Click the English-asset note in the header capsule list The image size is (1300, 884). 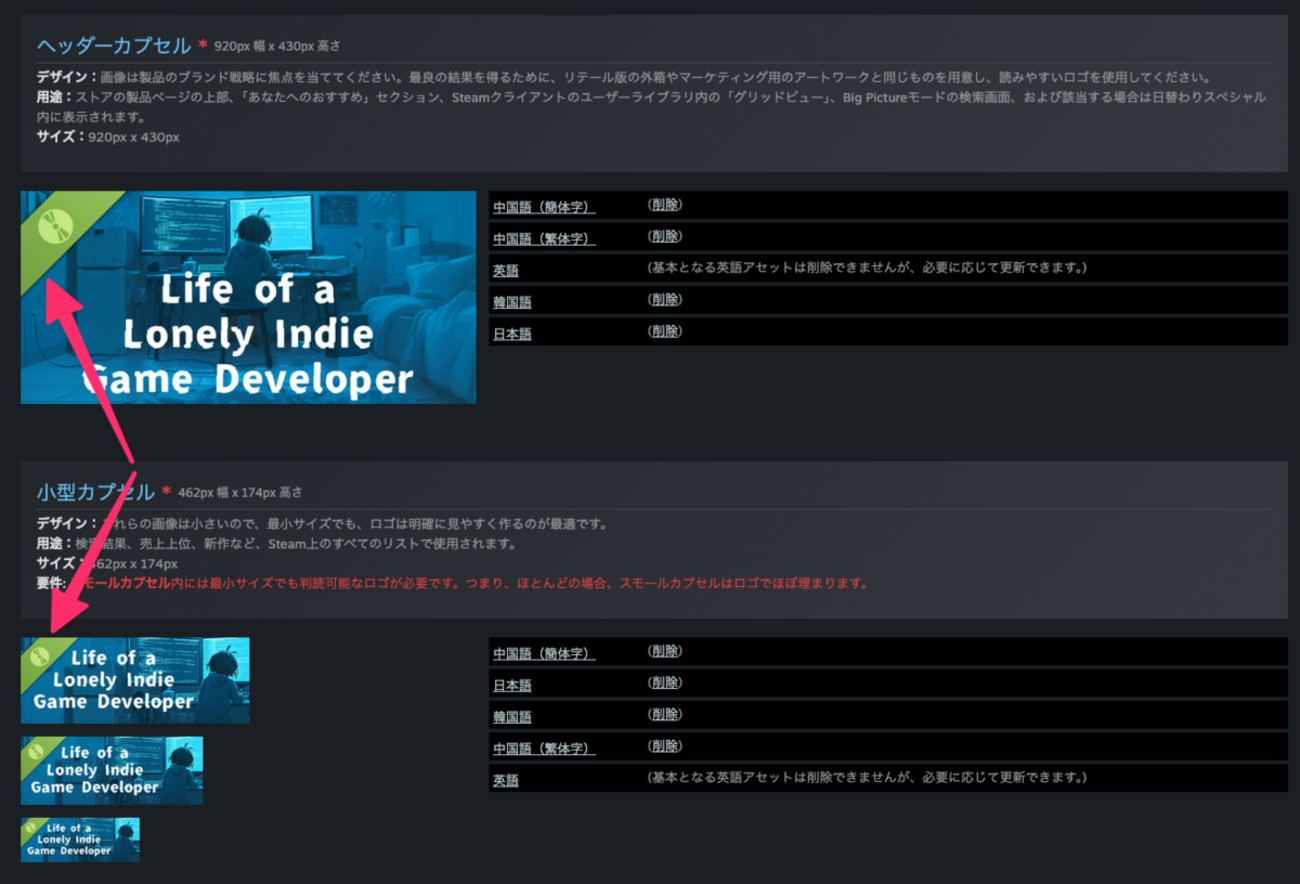point(867,268)
